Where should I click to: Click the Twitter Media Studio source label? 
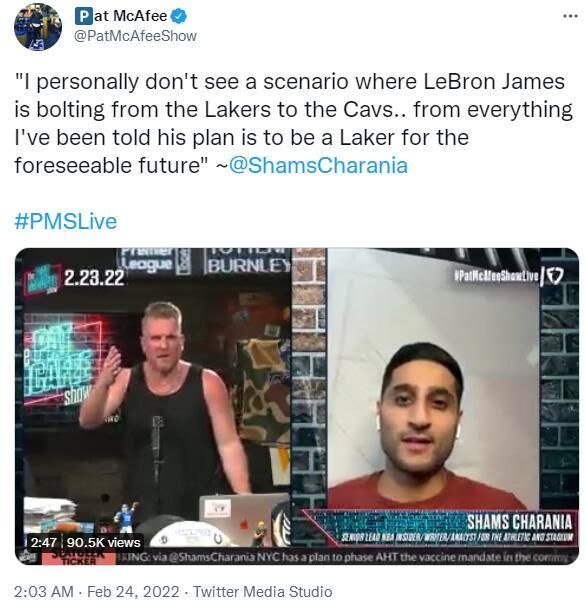point(263,592)
